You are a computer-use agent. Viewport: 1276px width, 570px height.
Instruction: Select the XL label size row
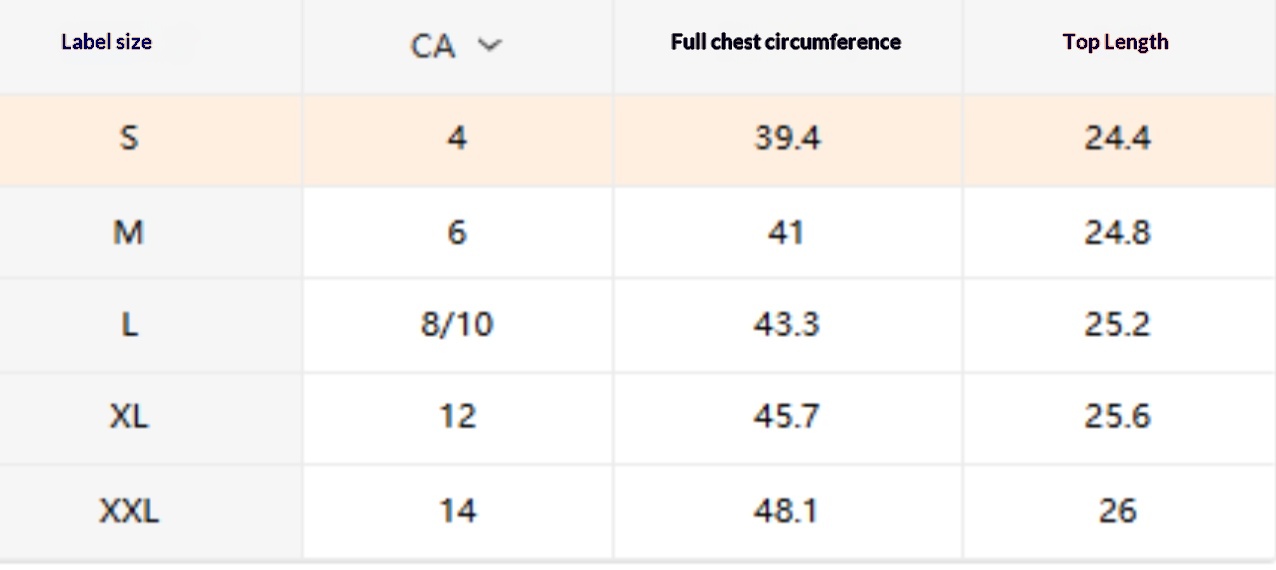click(129, 417)
